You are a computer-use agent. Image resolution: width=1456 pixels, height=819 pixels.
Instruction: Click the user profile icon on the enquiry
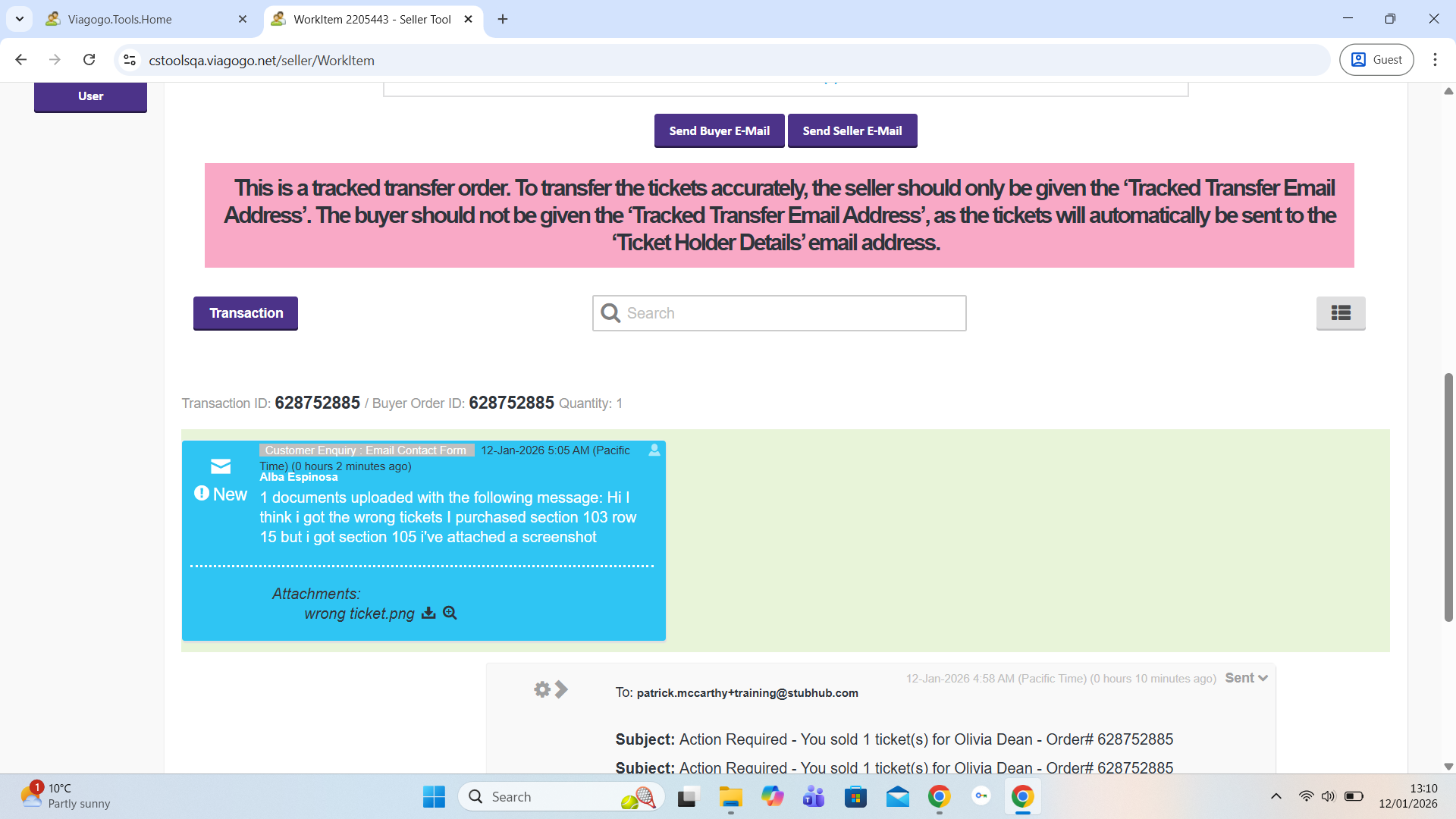point(654,450)
